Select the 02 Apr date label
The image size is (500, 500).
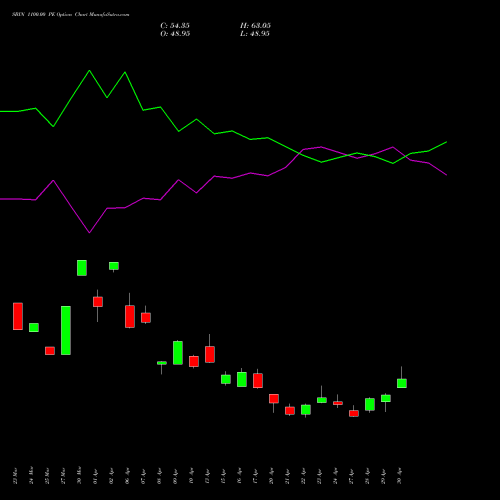[x=111, y=476]
